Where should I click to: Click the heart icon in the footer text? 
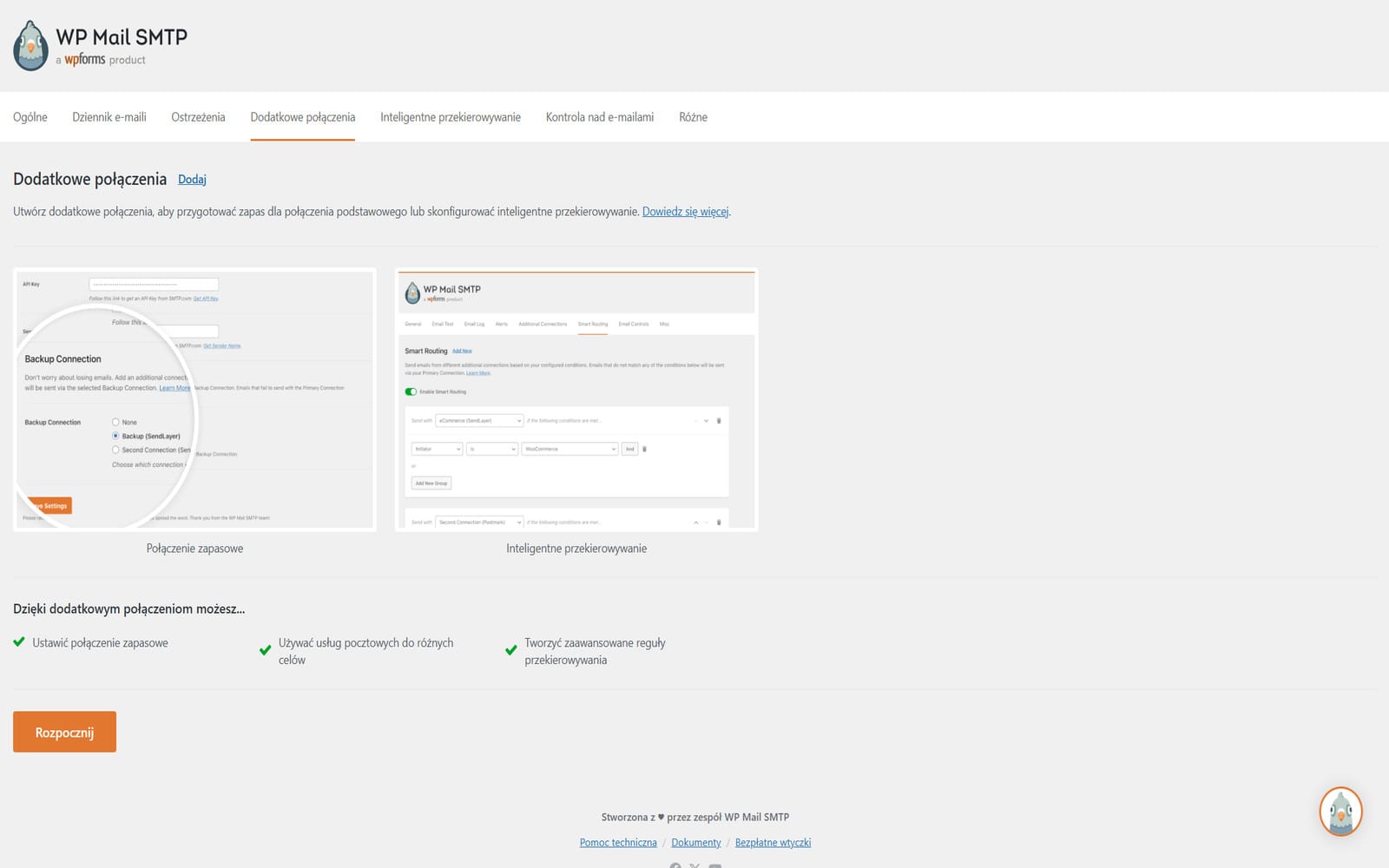(661, 818)
